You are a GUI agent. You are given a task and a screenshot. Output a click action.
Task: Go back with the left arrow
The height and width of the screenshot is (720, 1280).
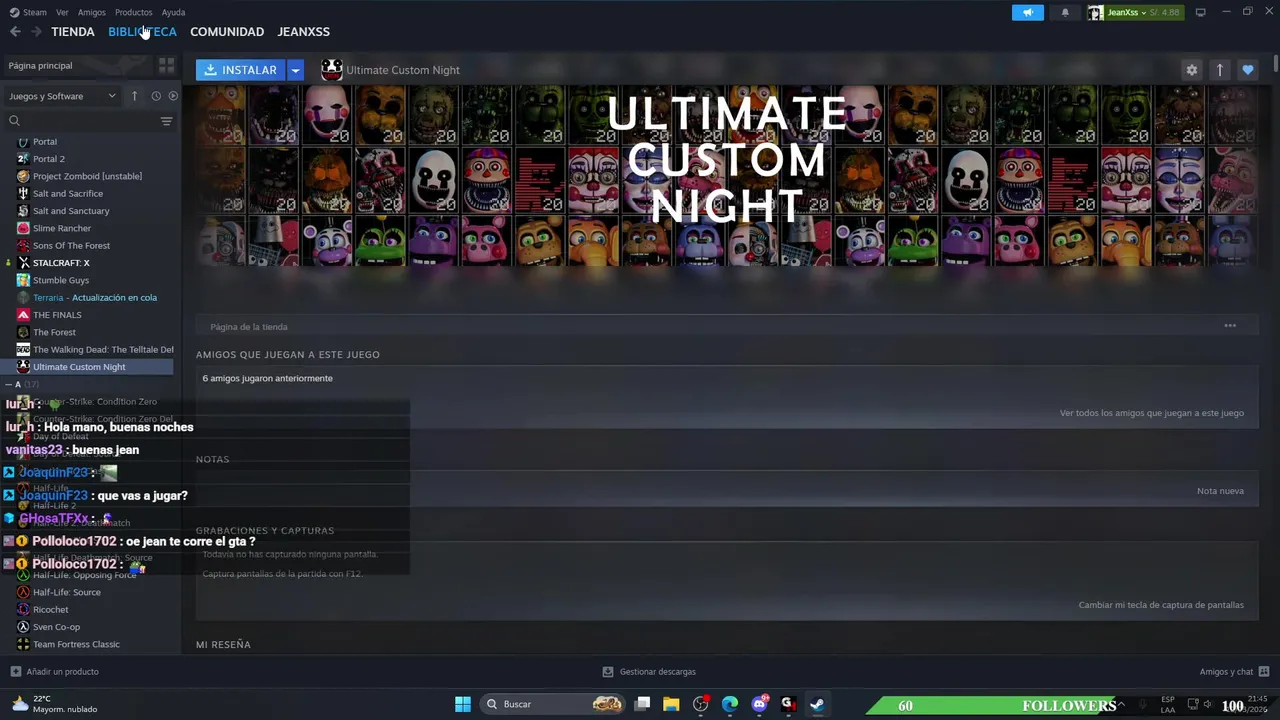15,32
